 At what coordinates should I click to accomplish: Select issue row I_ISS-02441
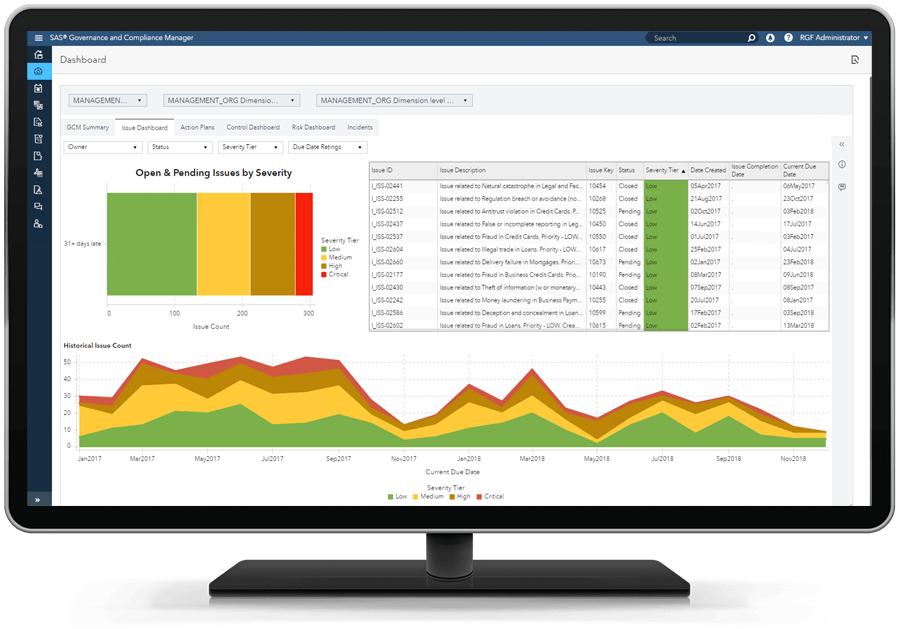pos(599,187)
